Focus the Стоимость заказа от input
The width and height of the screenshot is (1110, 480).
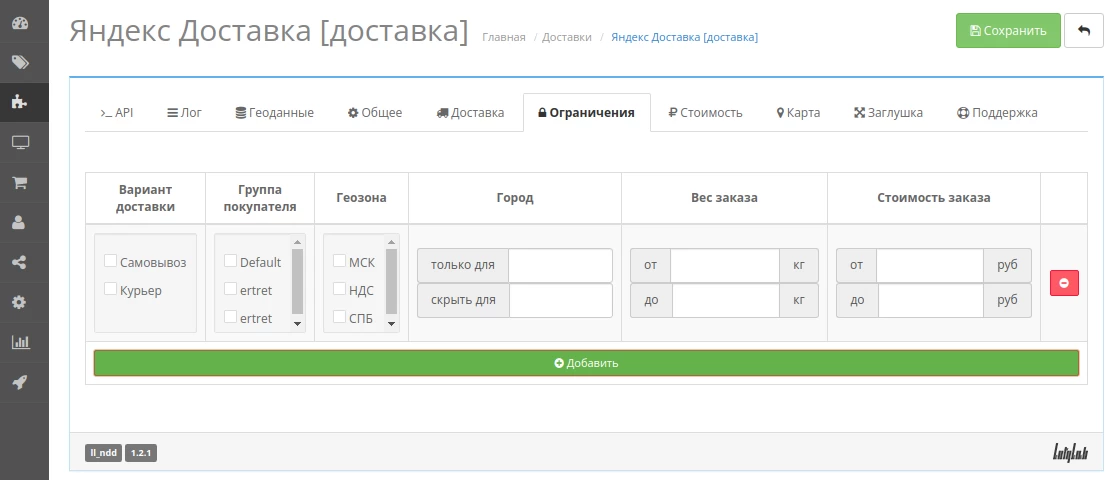[x=930, y=265]
